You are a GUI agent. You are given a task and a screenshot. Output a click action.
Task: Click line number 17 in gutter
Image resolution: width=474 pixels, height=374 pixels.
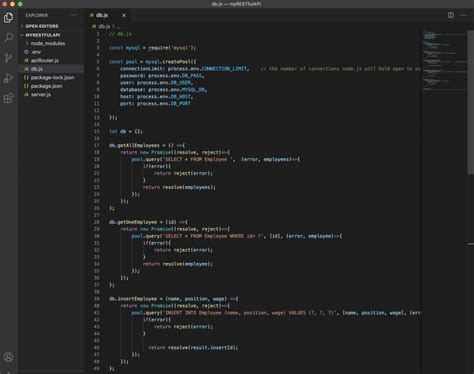click(97, 145)
